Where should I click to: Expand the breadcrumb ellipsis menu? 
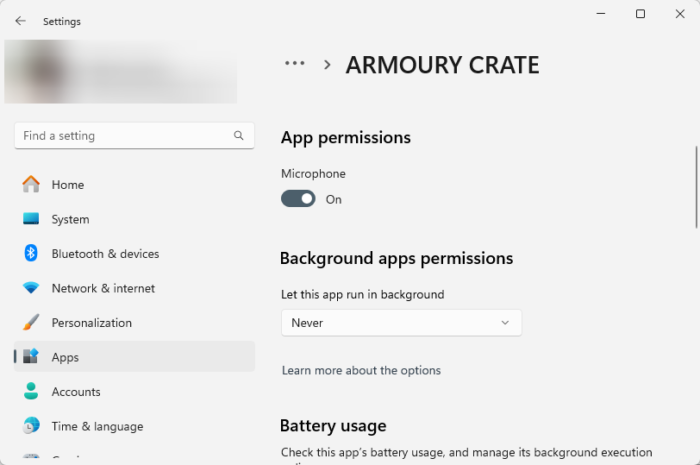coord(294,64)
